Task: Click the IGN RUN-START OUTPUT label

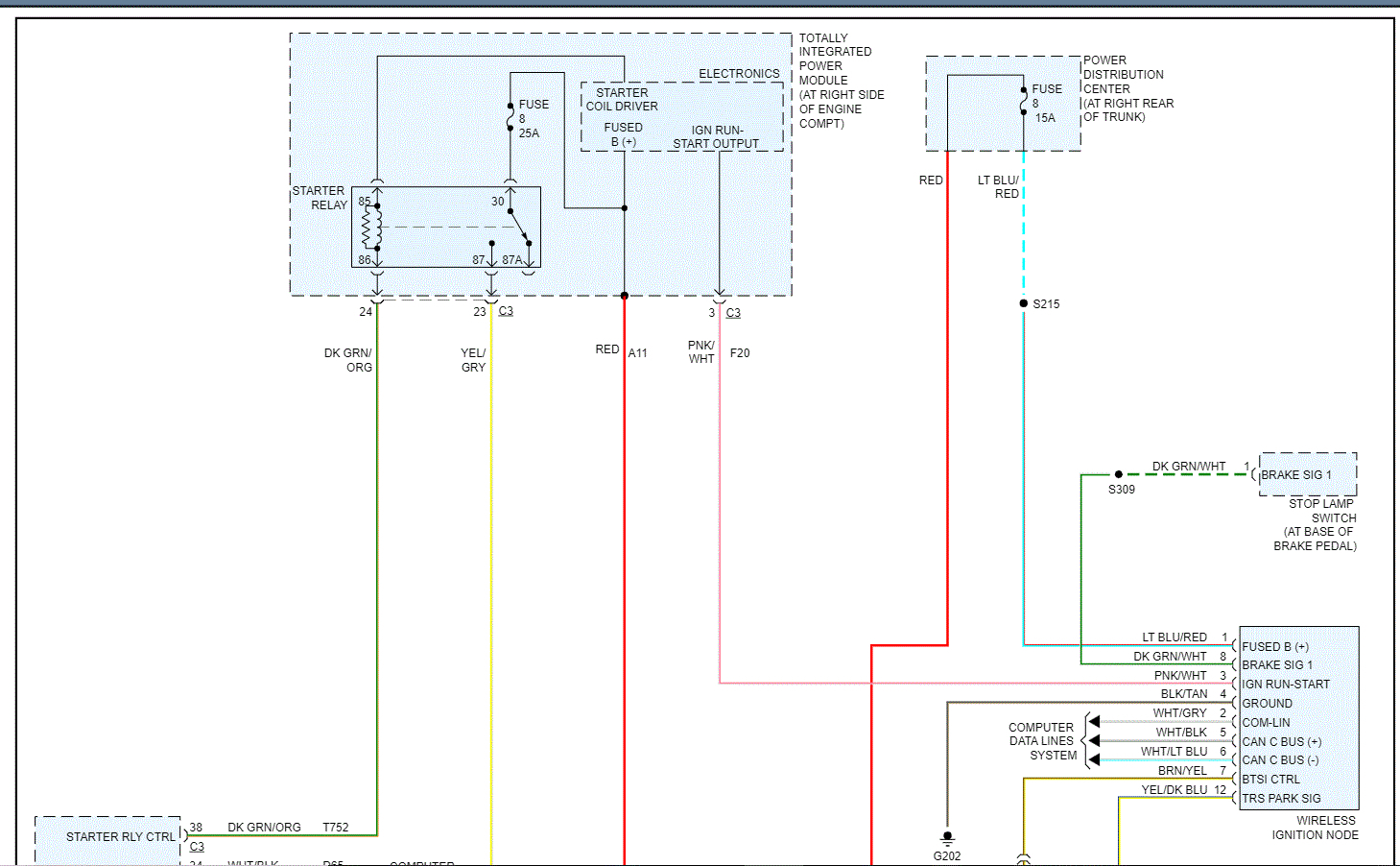Action: click(x=716, y=137)
